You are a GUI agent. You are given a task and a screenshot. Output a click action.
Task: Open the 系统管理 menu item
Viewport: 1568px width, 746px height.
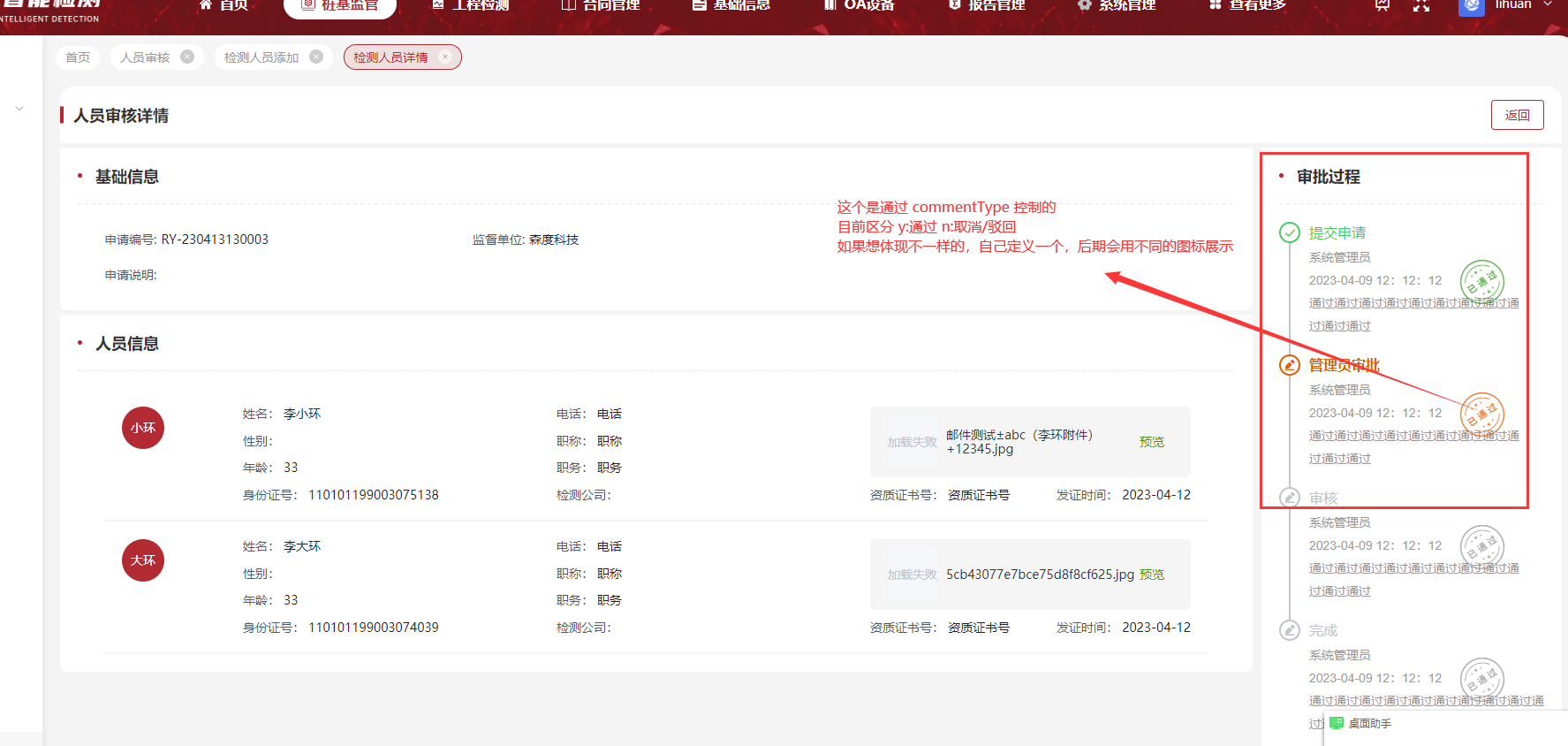tap(1117, 5)
